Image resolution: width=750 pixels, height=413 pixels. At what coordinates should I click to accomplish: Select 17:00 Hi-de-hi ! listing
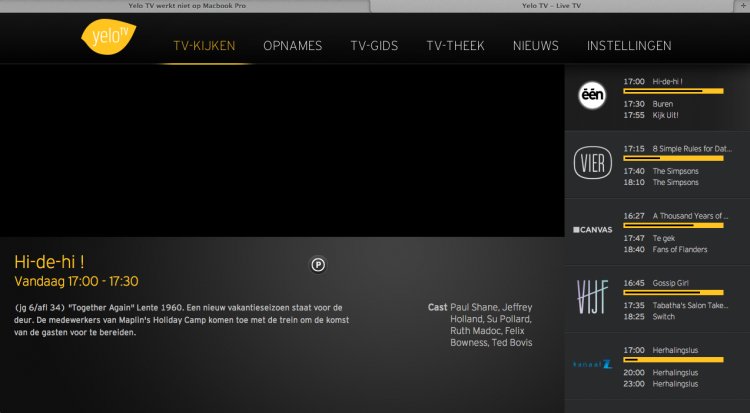click(x=653, y=81)
